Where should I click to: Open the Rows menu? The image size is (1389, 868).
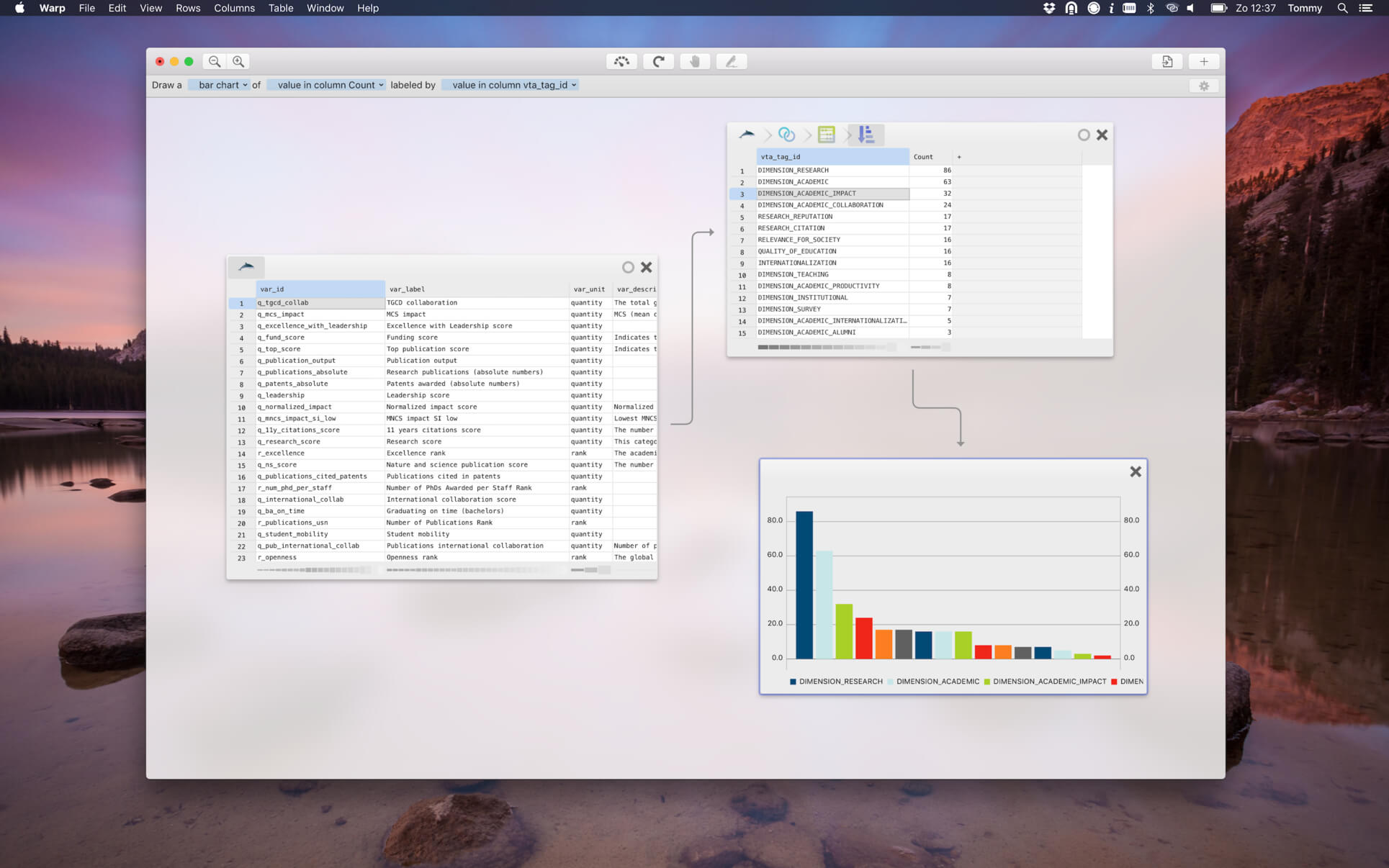[188, 8]
